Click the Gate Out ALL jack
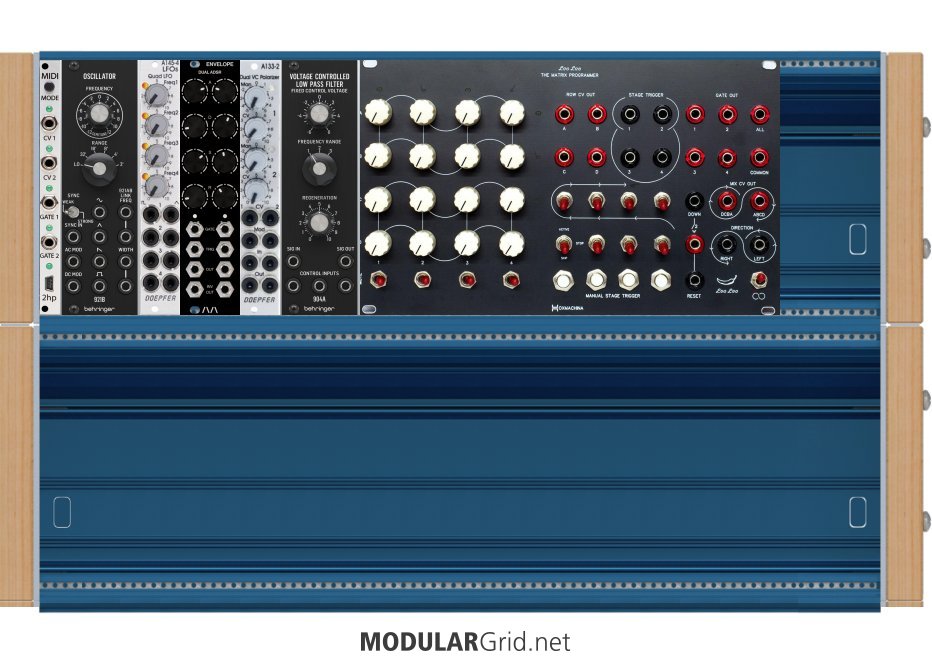The width and height of the screenshot is (932, 663). (759, 116)
